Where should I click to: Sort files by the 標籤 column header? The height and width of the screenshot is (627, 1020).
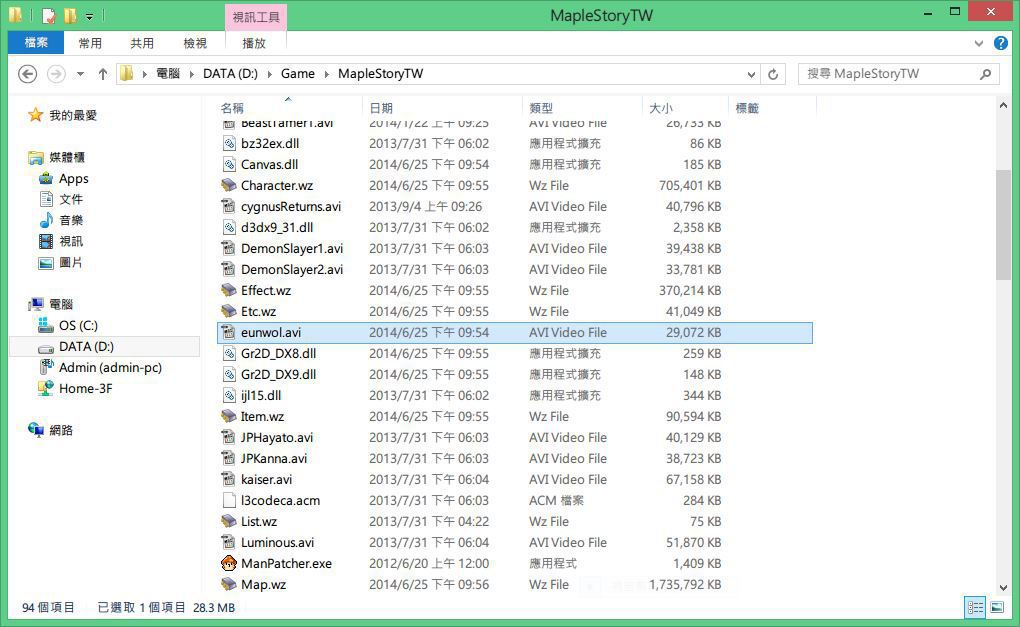coord(772,108)
